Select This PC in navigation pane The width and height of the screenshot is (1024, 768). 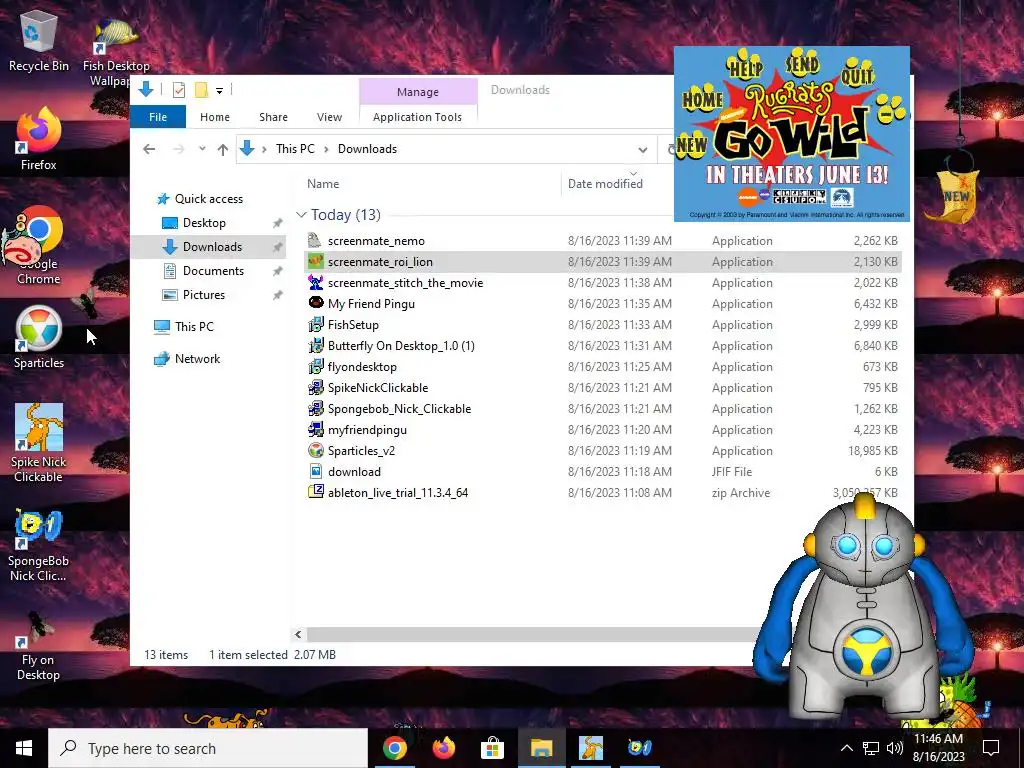coord(194,327)
